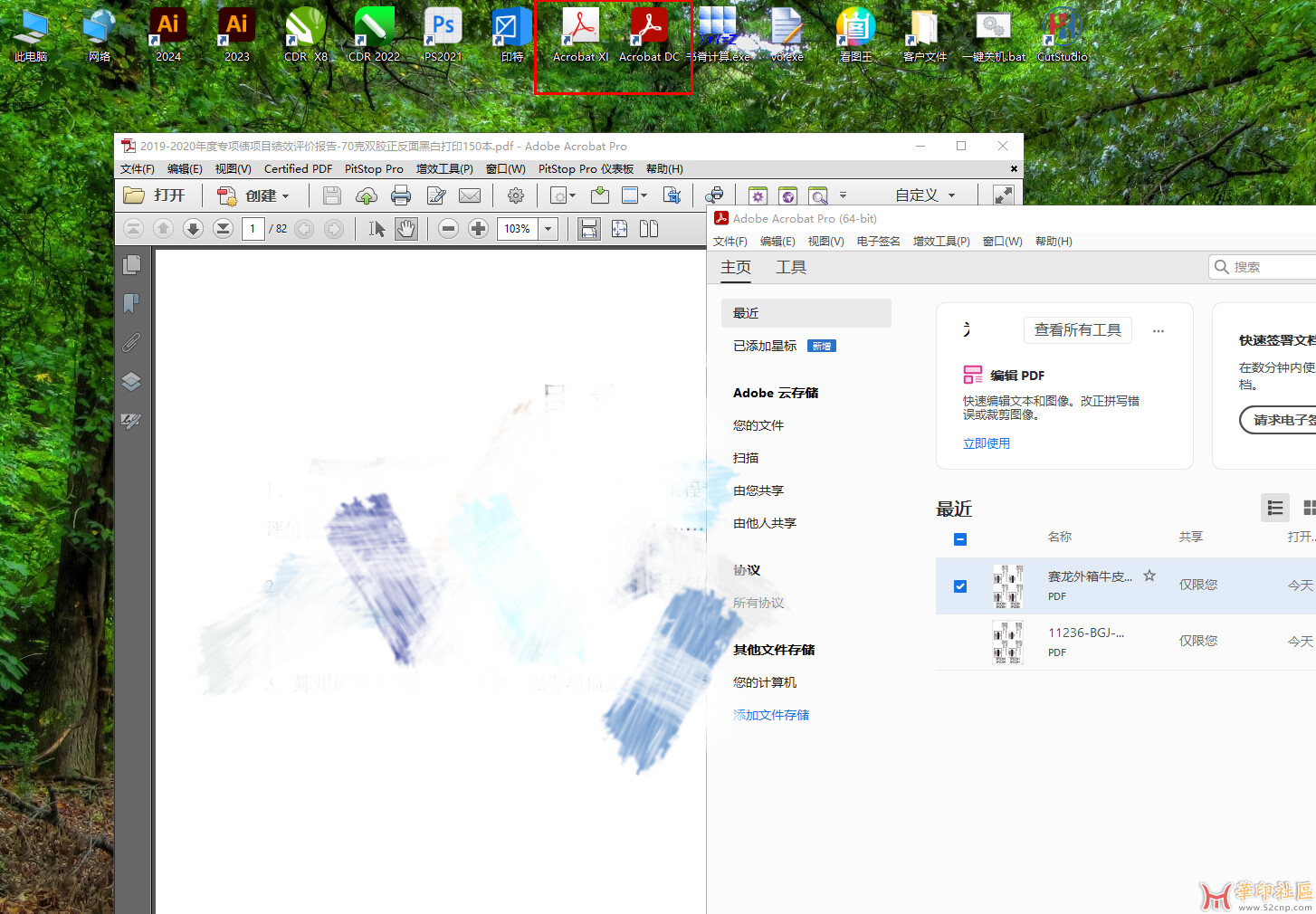
Task: Go to first page button
Action: 133,229
